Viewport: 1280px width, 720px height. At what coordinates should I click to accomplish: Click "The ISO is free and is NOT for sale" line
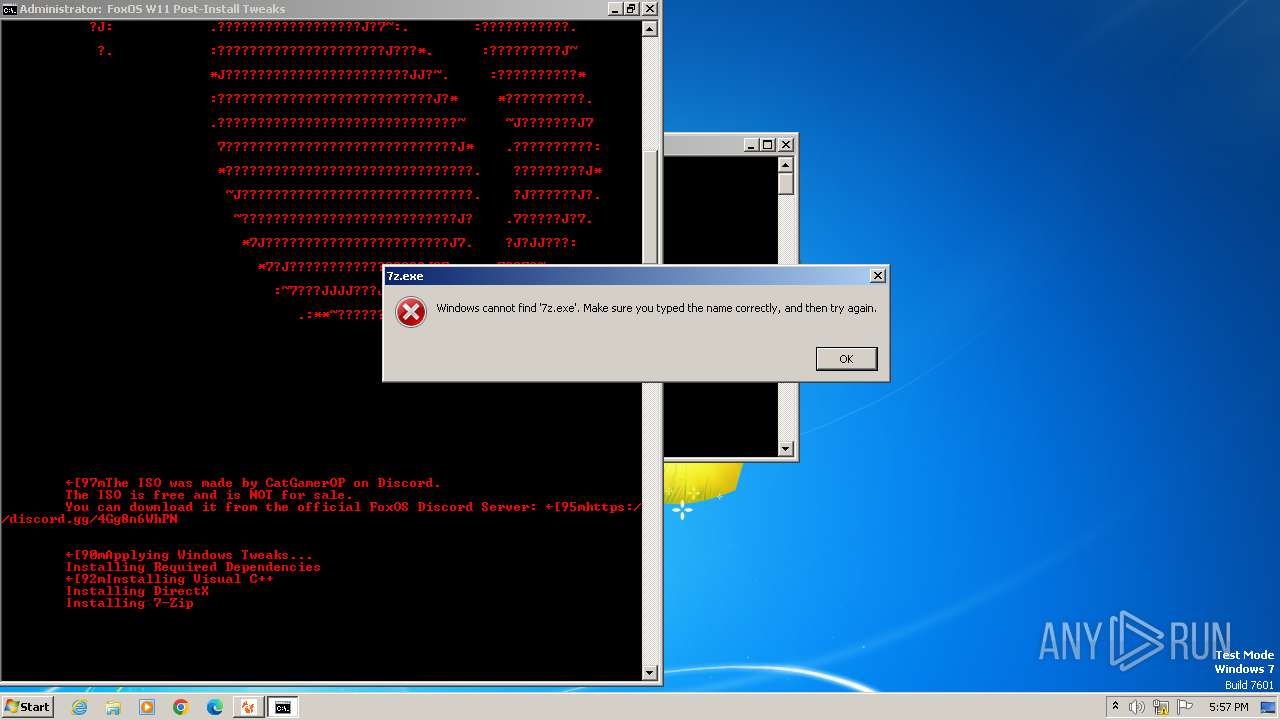209,495
